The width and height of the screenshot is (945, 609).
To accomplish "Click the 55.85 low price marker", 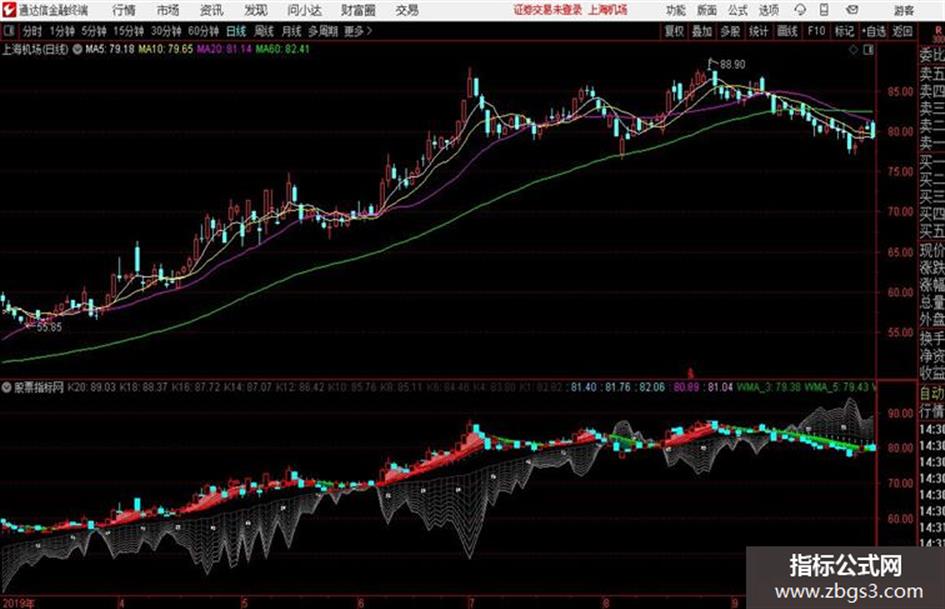I will [x=49, y=327].
